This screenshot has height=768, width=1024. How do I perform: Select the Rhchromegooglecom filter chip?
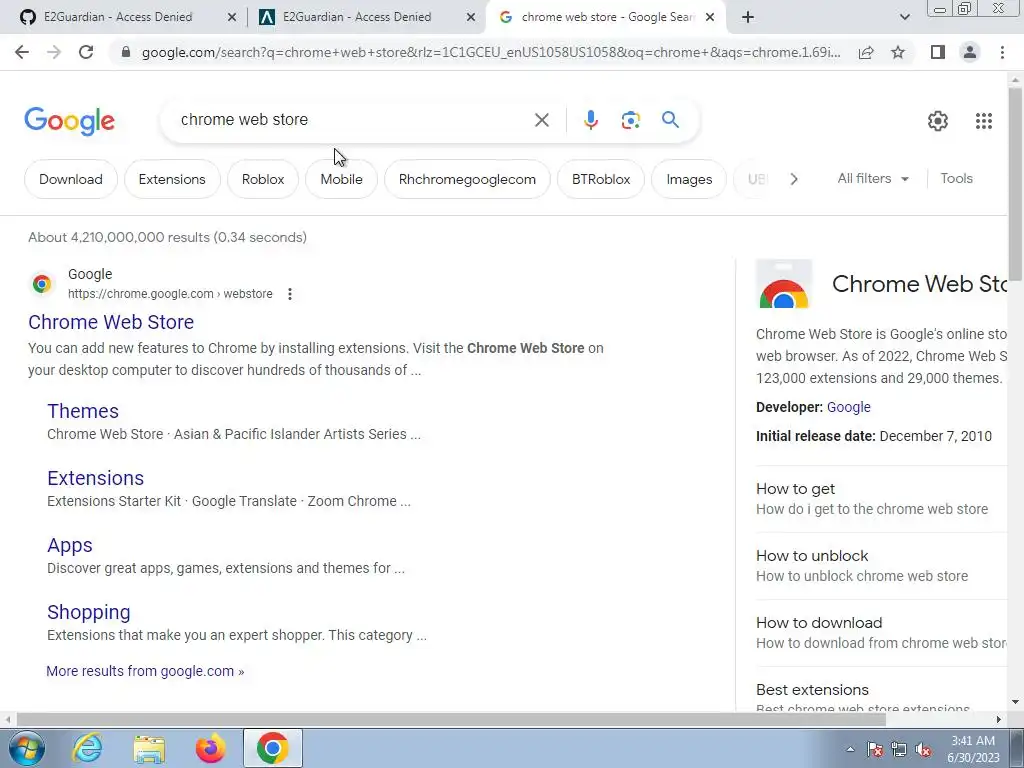(x=467, y=179)
